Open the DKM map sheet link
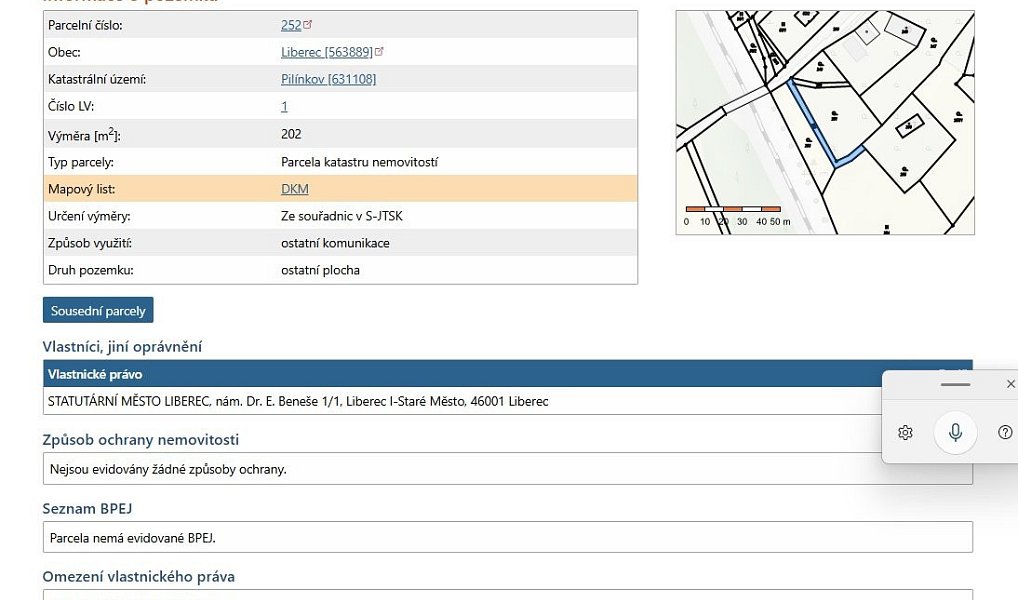This screenshot has width=1018, height=600. [295, 189]
